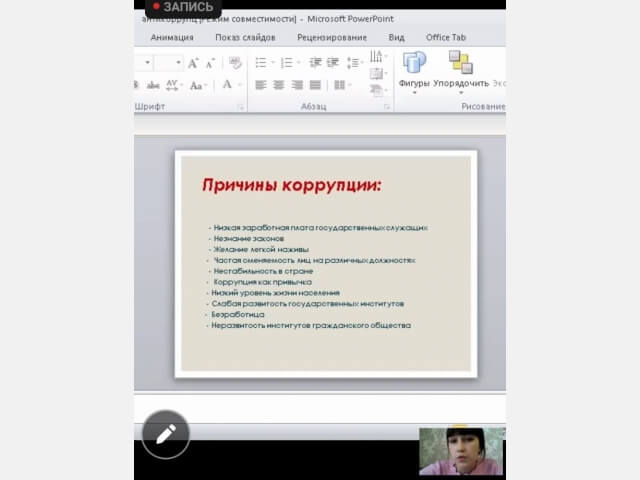640x480 pixels.
Task: Click bullet Частая сменяемость лиц на должностях
Action: pyautogui.click(x=314, y=260)
